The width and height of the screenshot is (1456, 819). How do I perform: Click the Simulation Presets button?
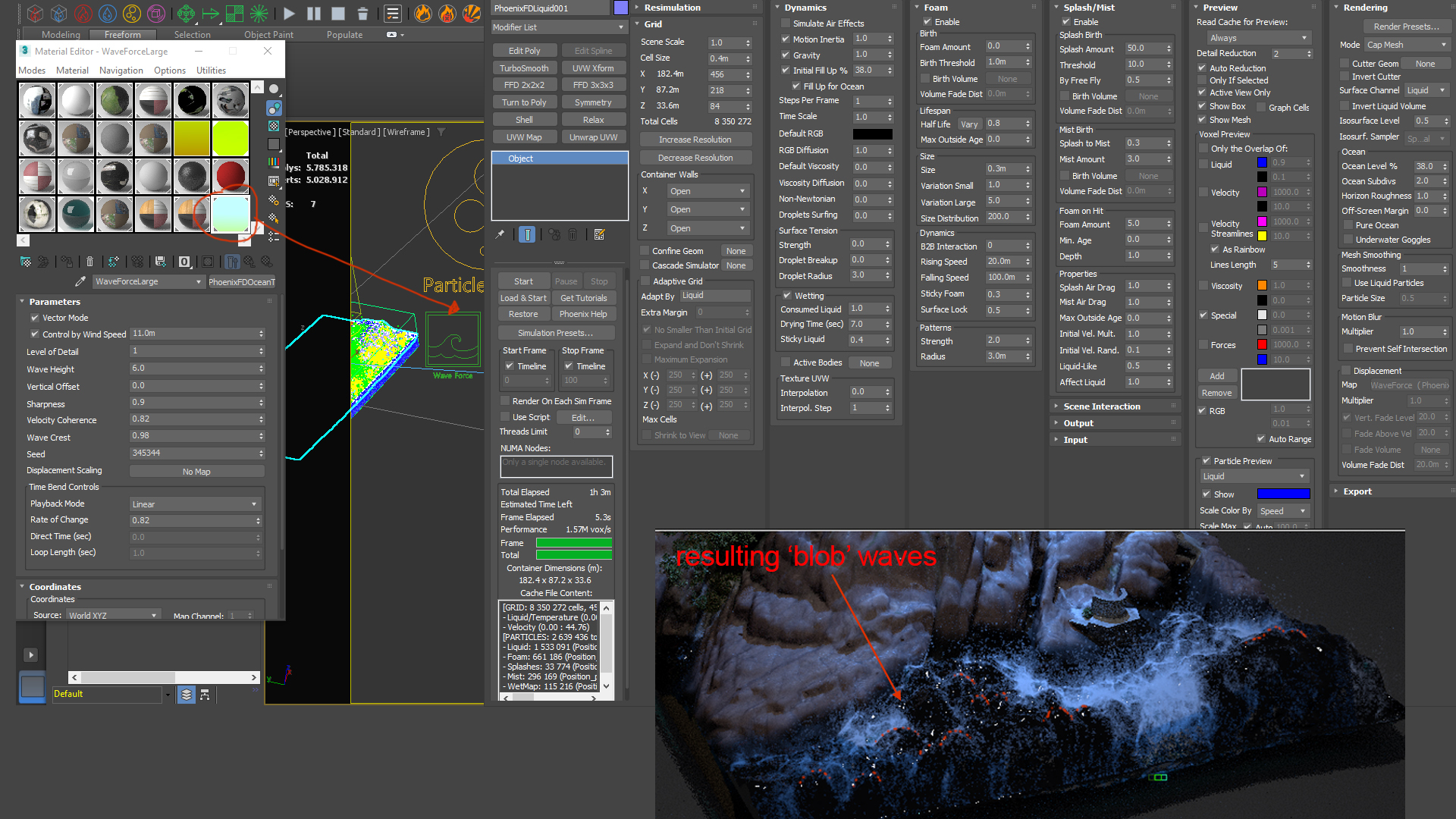tap(556, 333)
